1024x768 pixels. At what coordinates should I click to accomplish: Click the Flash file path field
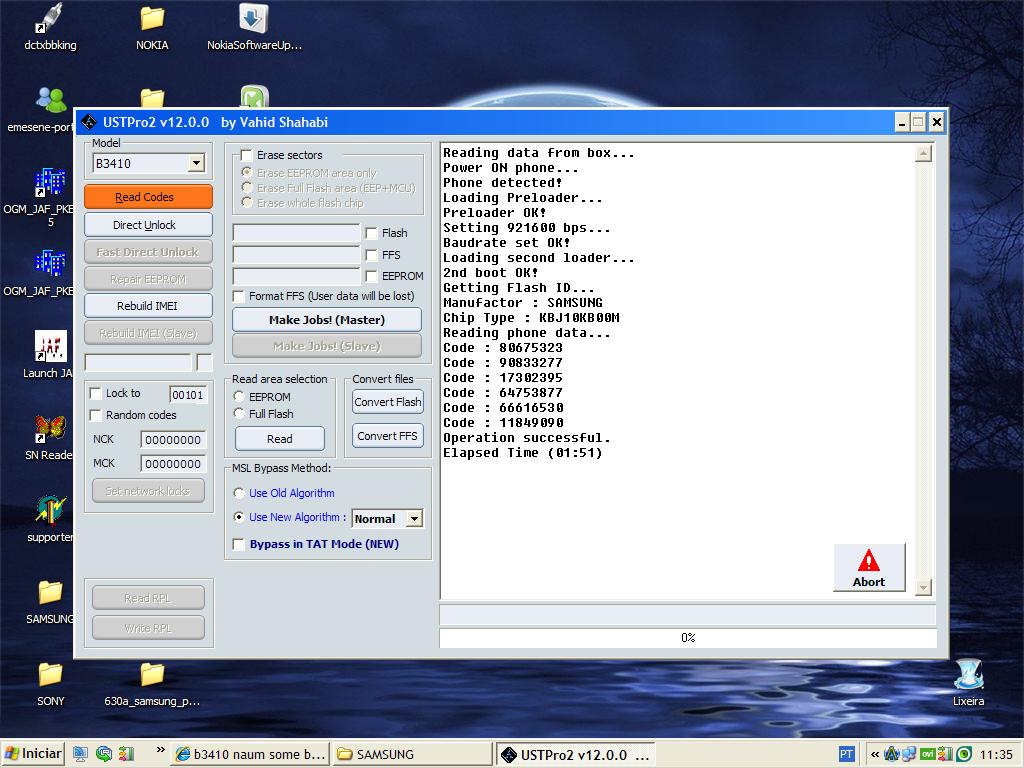click(296, 233)
